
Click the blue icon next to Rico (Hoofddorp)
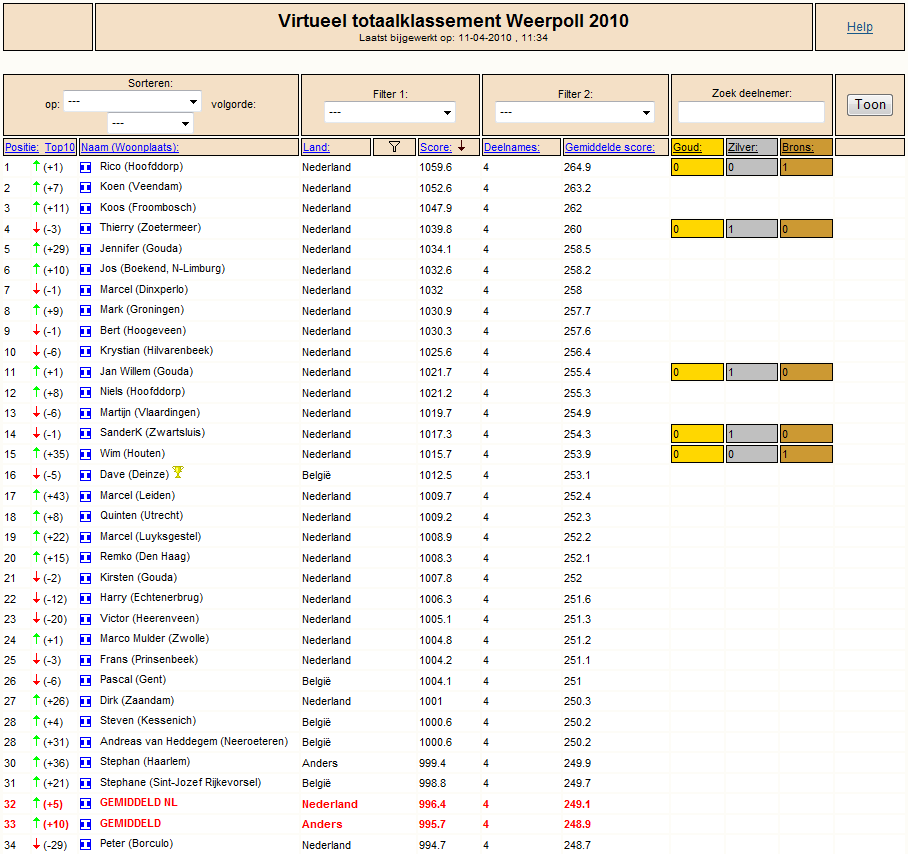[86, 167]
